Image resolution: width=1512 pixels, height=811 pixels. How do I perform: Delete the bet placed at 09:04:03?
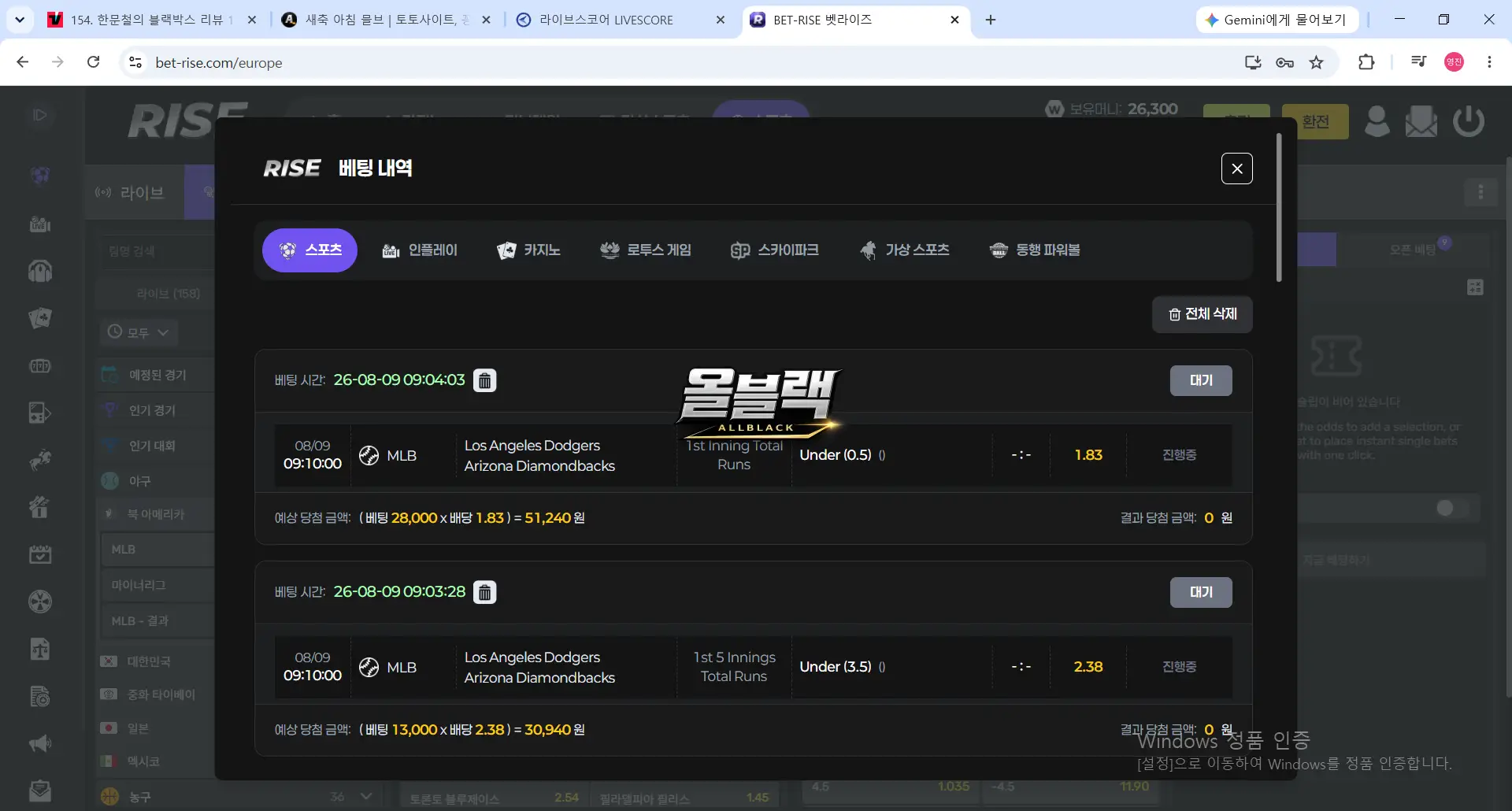coord(485,380)
